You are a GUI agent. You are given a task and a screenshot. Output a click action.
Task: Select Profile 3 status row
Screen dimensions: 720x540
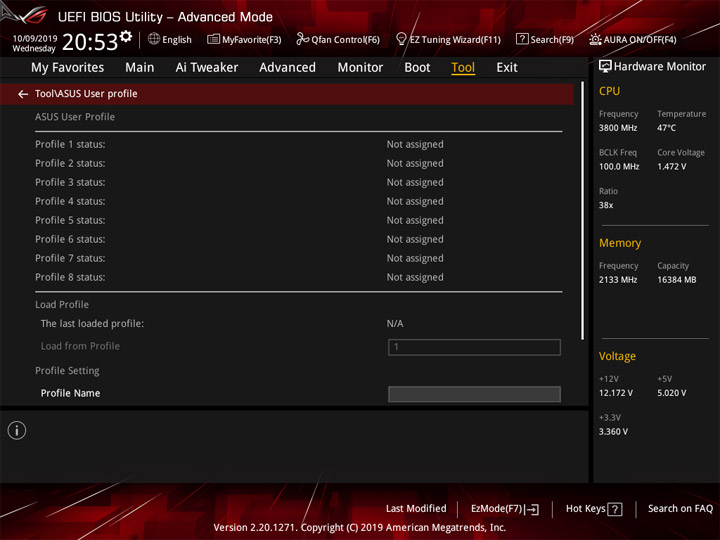[x=298, y=182]
